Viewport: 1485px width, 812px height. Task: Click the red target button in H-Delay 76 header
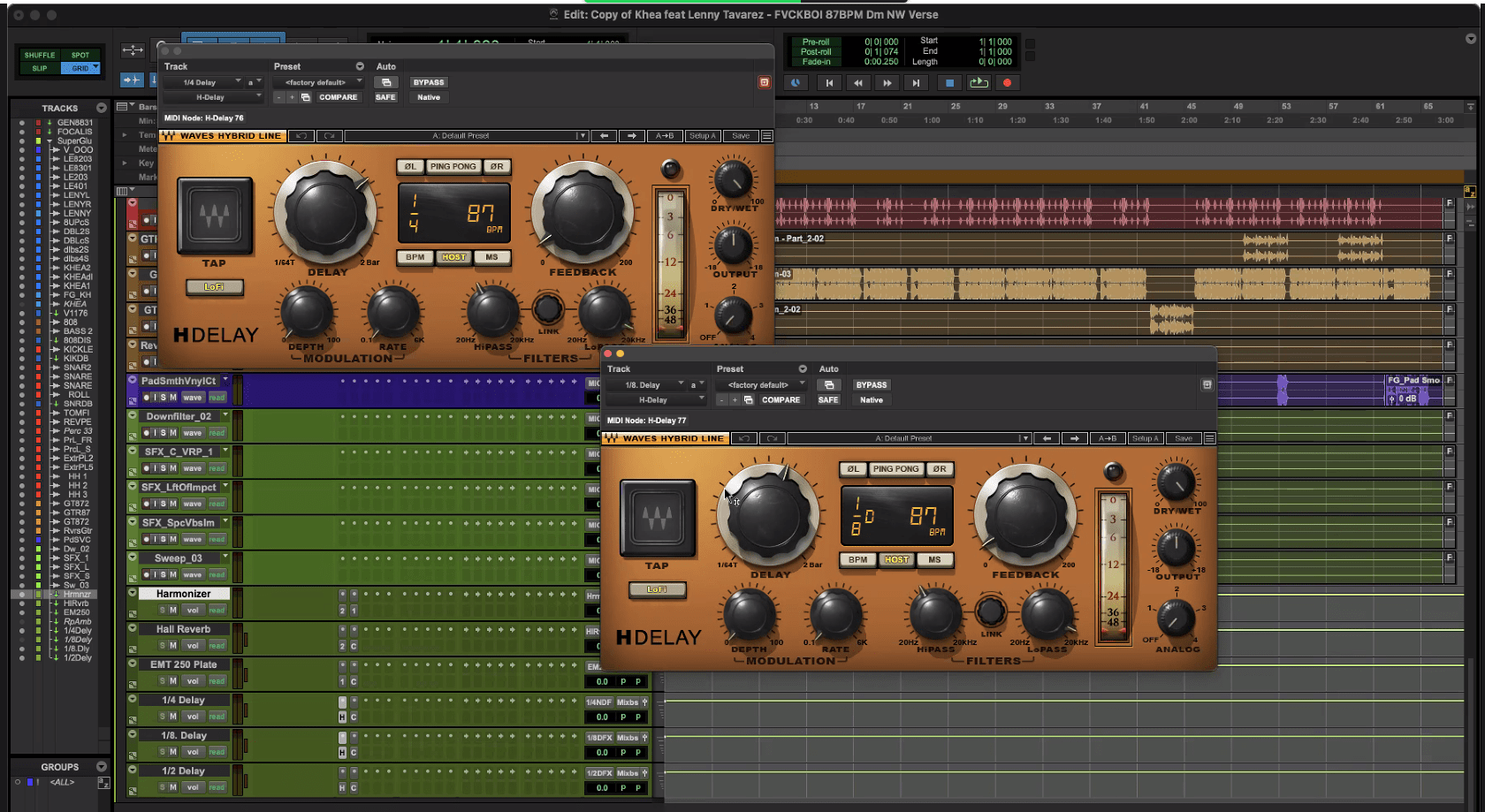pos(765,82)
